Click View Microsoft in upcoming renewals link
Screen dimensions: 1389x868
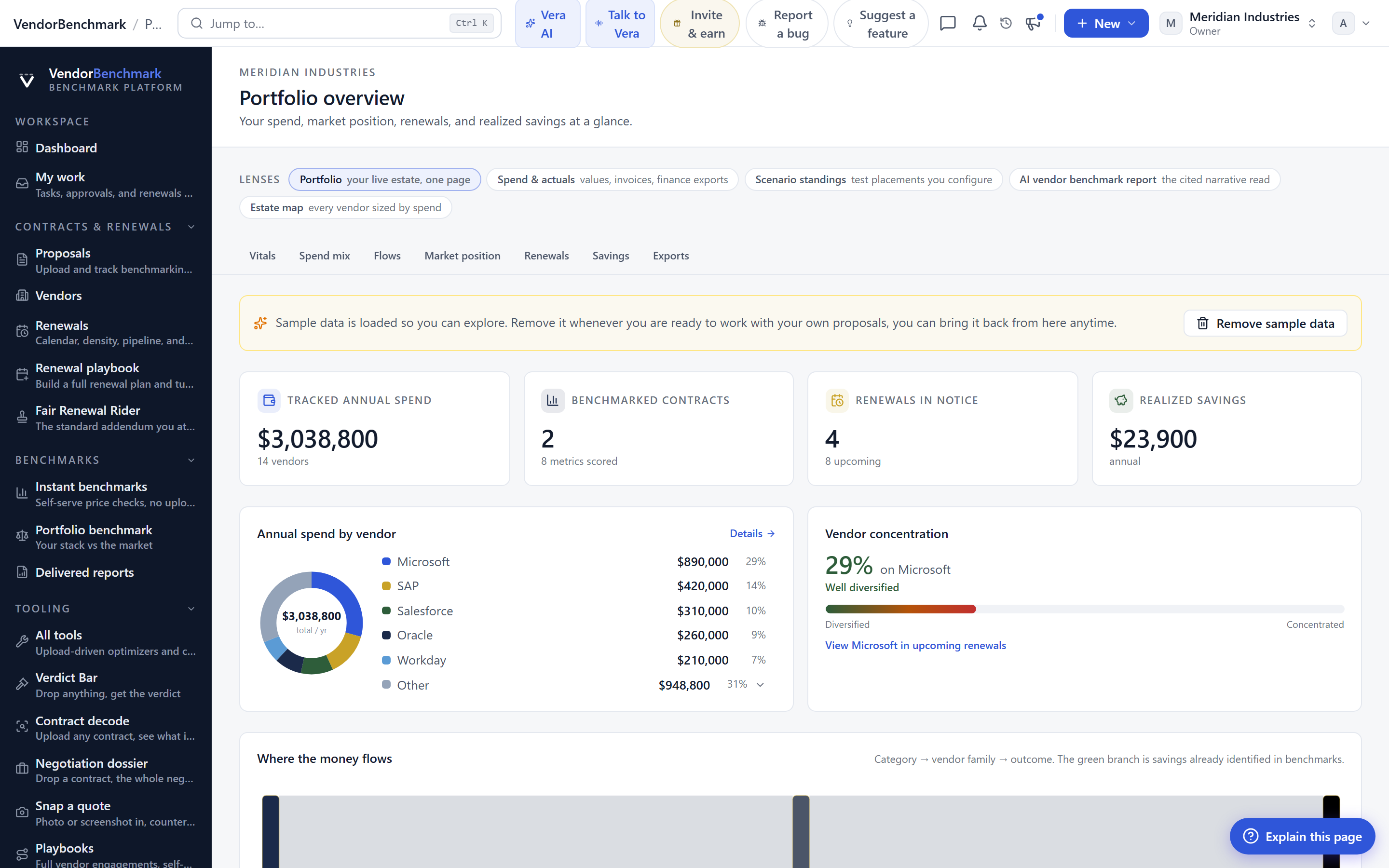(915, 645)
